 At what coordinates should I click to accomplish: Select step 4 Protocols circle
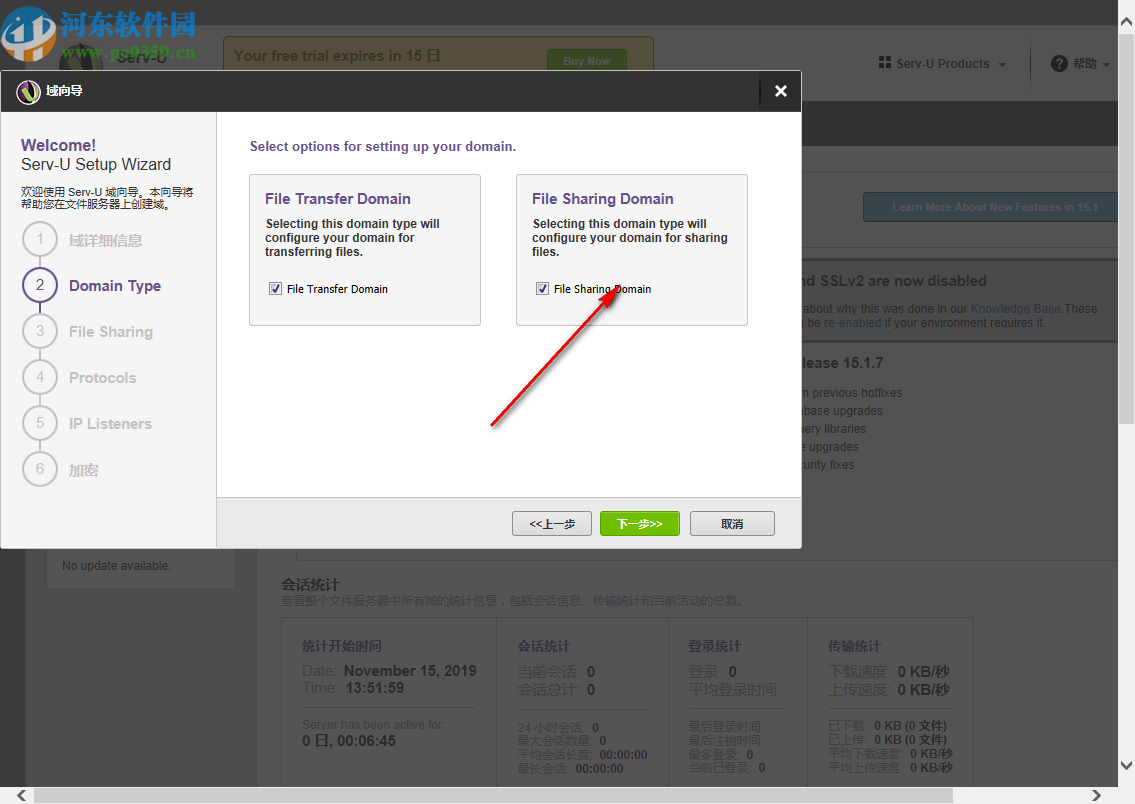click(40, 377)
